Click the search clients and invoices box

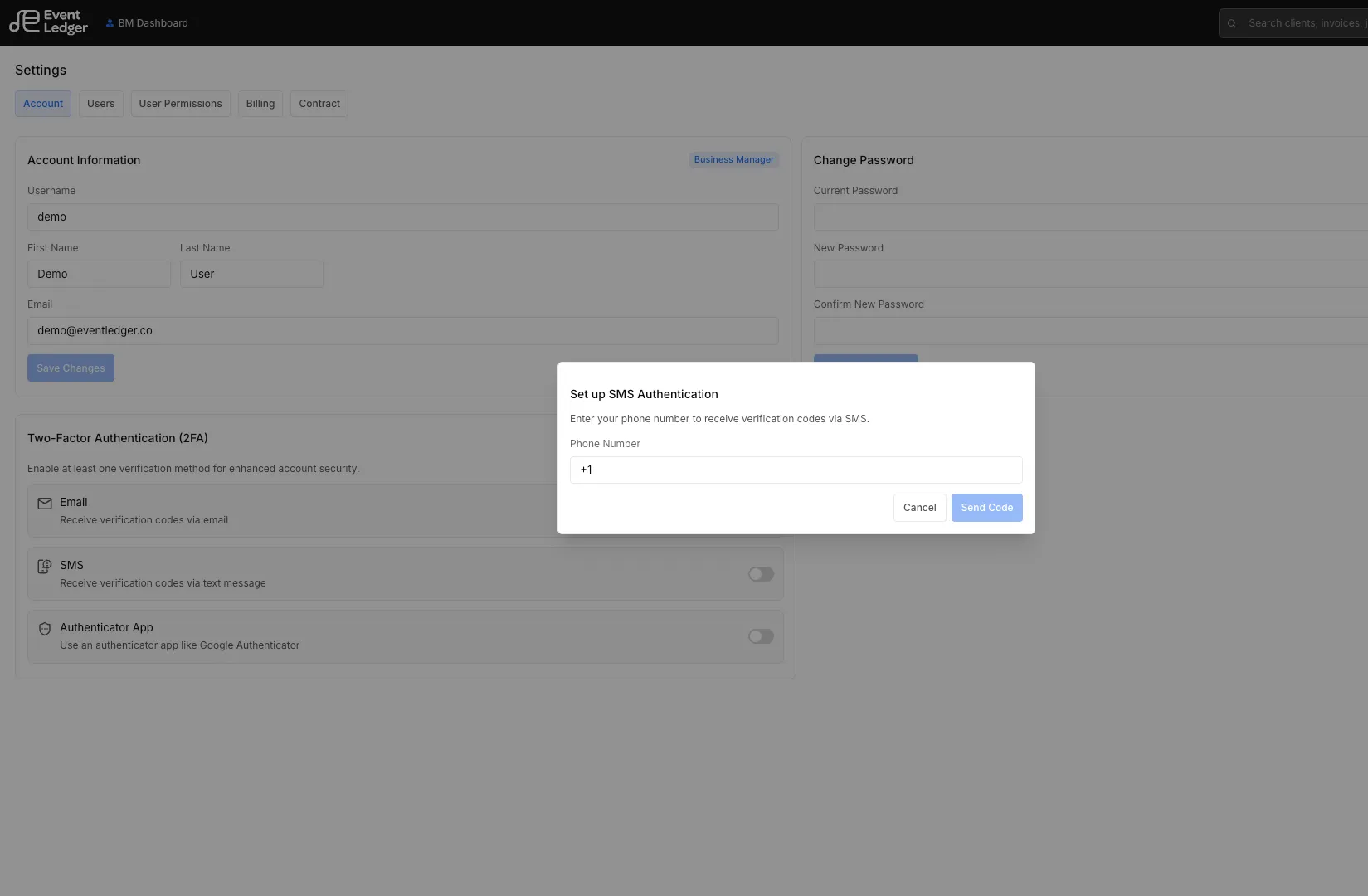point(1294,23)
